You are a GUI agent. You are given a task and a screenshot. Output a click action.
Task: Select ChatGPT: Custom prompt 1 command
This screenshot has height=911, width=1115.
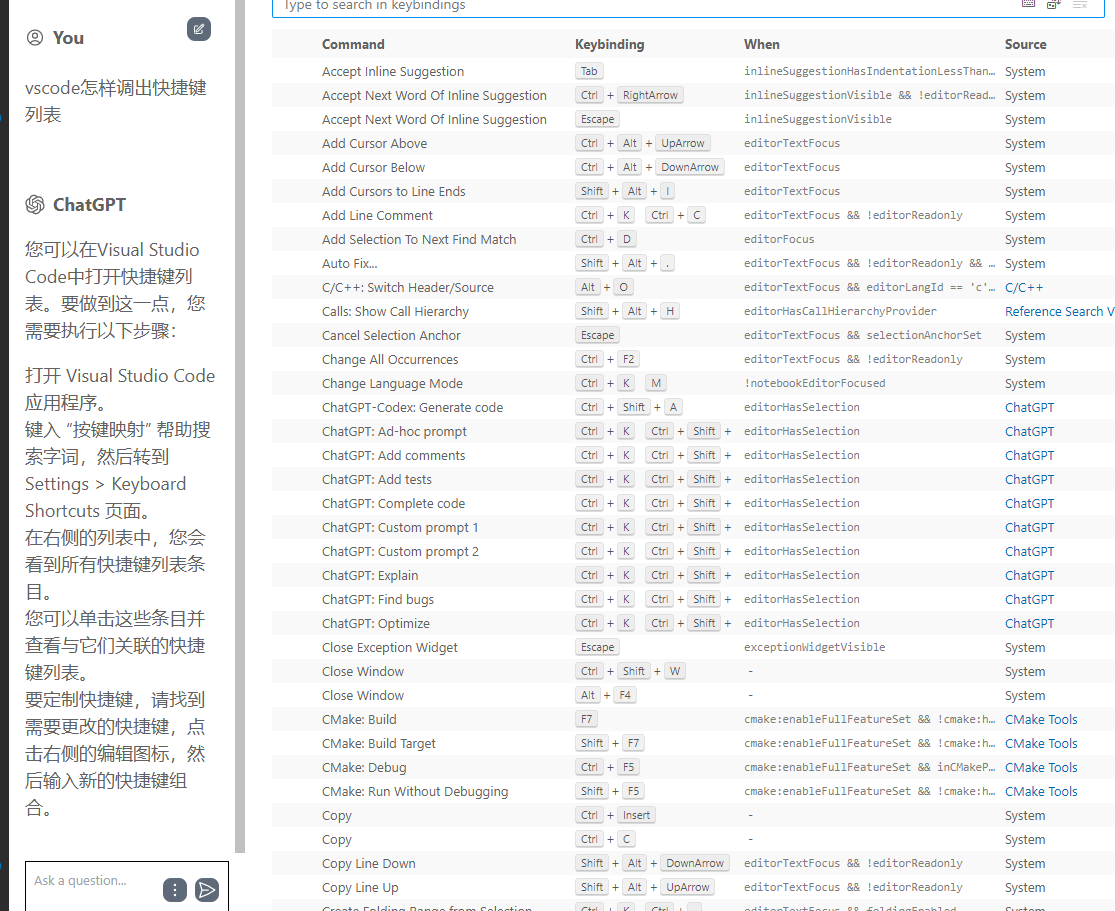click(400, 528)
